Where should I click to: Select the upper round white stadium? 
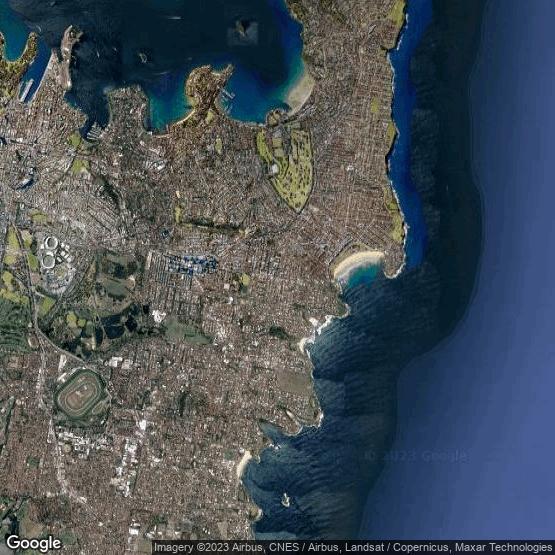(50, 243)
